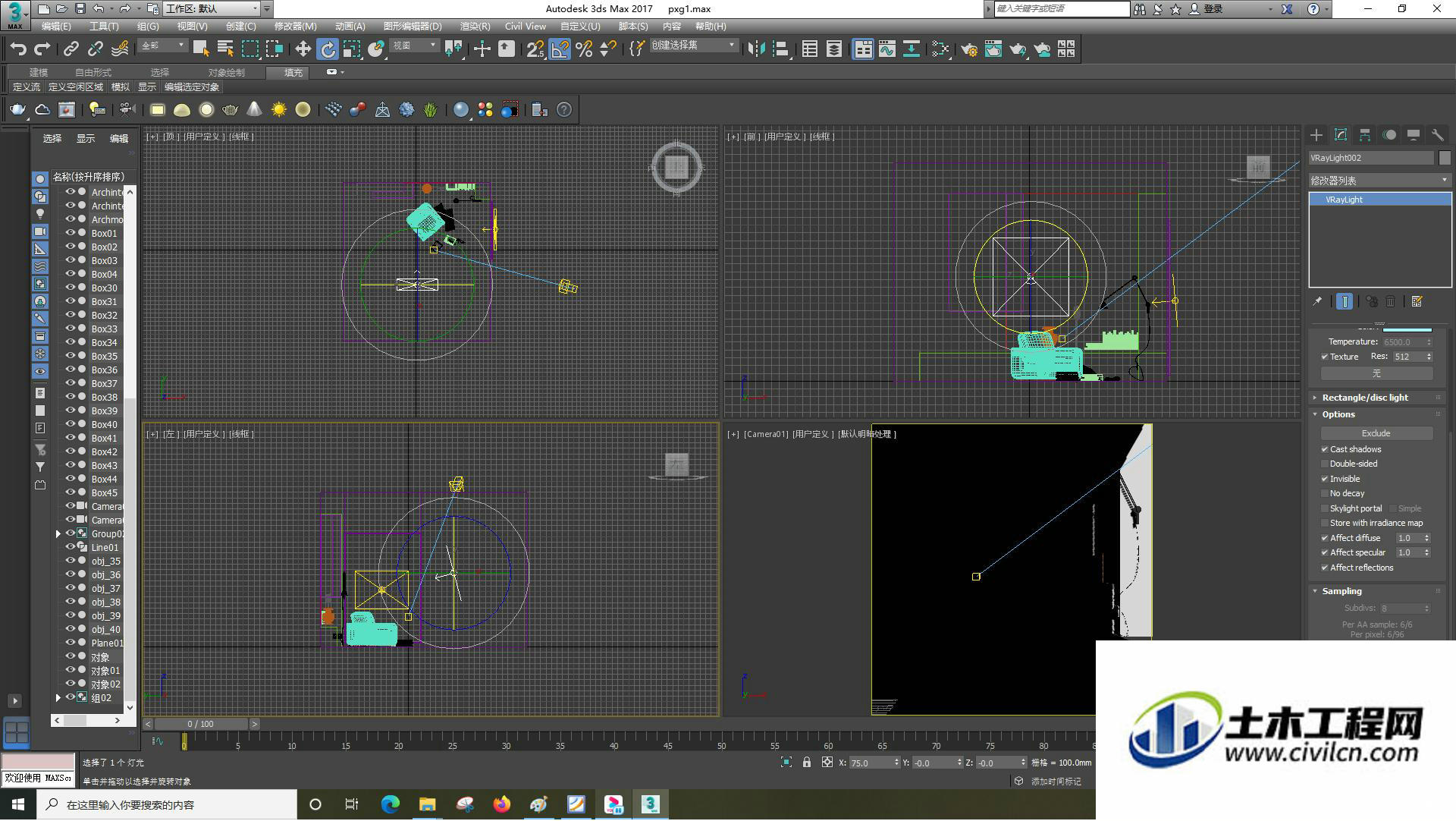
Task: Click the 编辑选定对象 ribbon button
Action: coord(192,87)
